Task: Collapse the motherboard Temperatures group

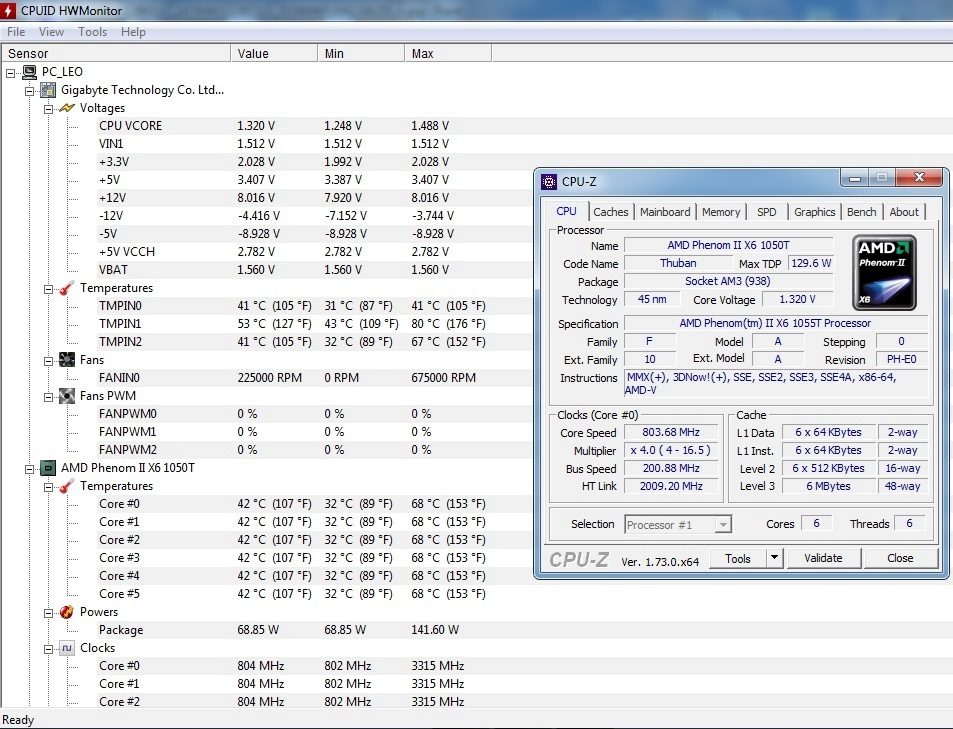Action: pos(48,289)
